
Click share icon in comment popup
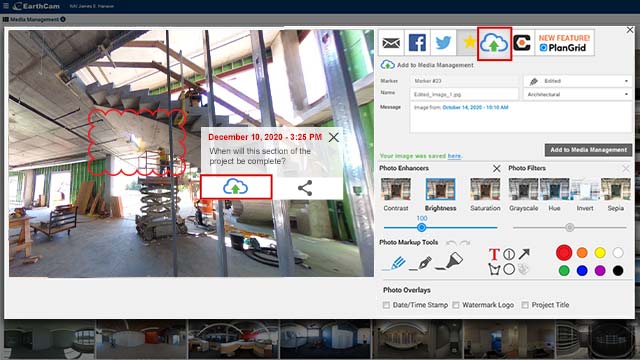point(305,188)
